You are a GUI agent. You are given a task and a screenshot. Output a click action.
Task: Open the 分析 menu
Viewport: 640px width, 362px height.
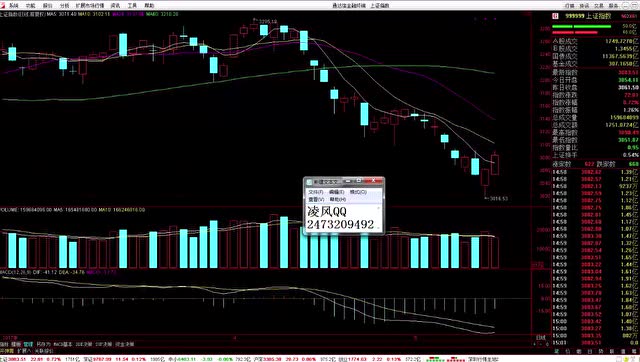[64, 5]
